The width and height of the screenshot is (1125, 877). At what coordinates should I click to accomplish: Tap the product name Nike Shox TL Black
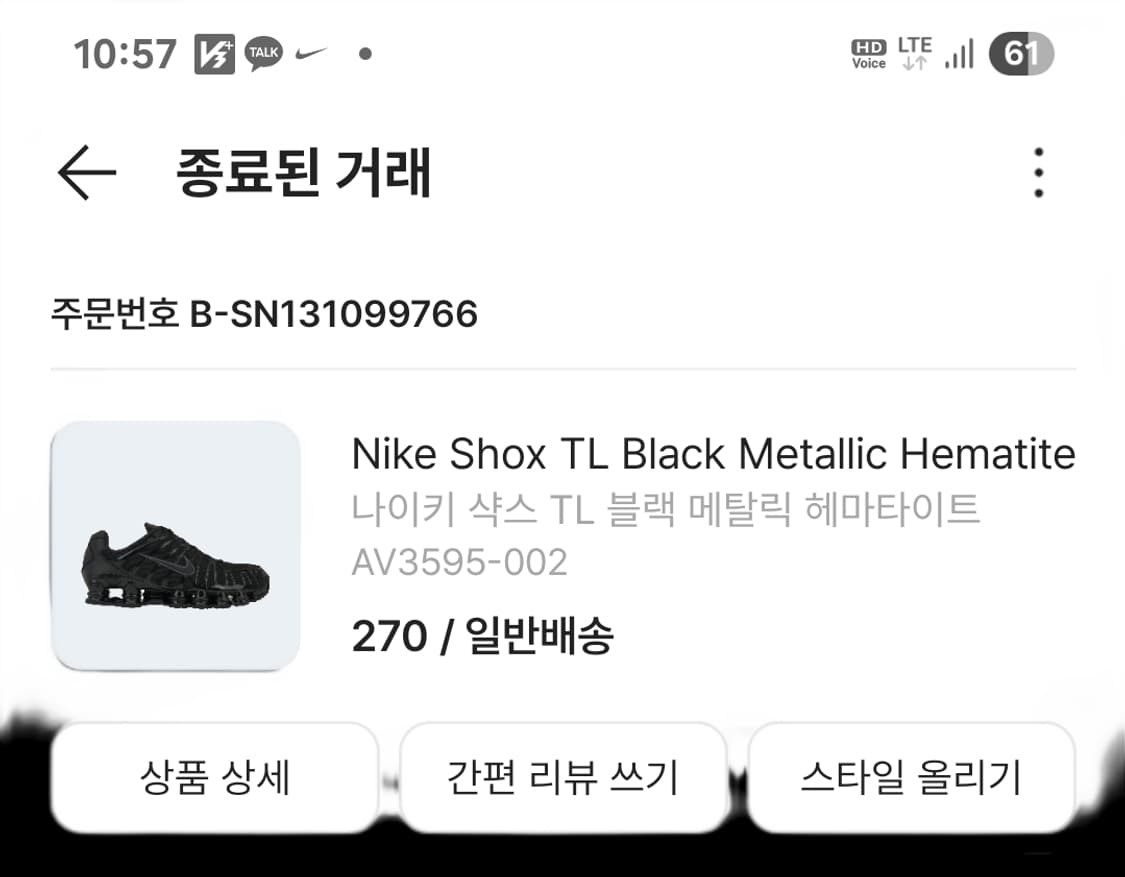(713, 455)
